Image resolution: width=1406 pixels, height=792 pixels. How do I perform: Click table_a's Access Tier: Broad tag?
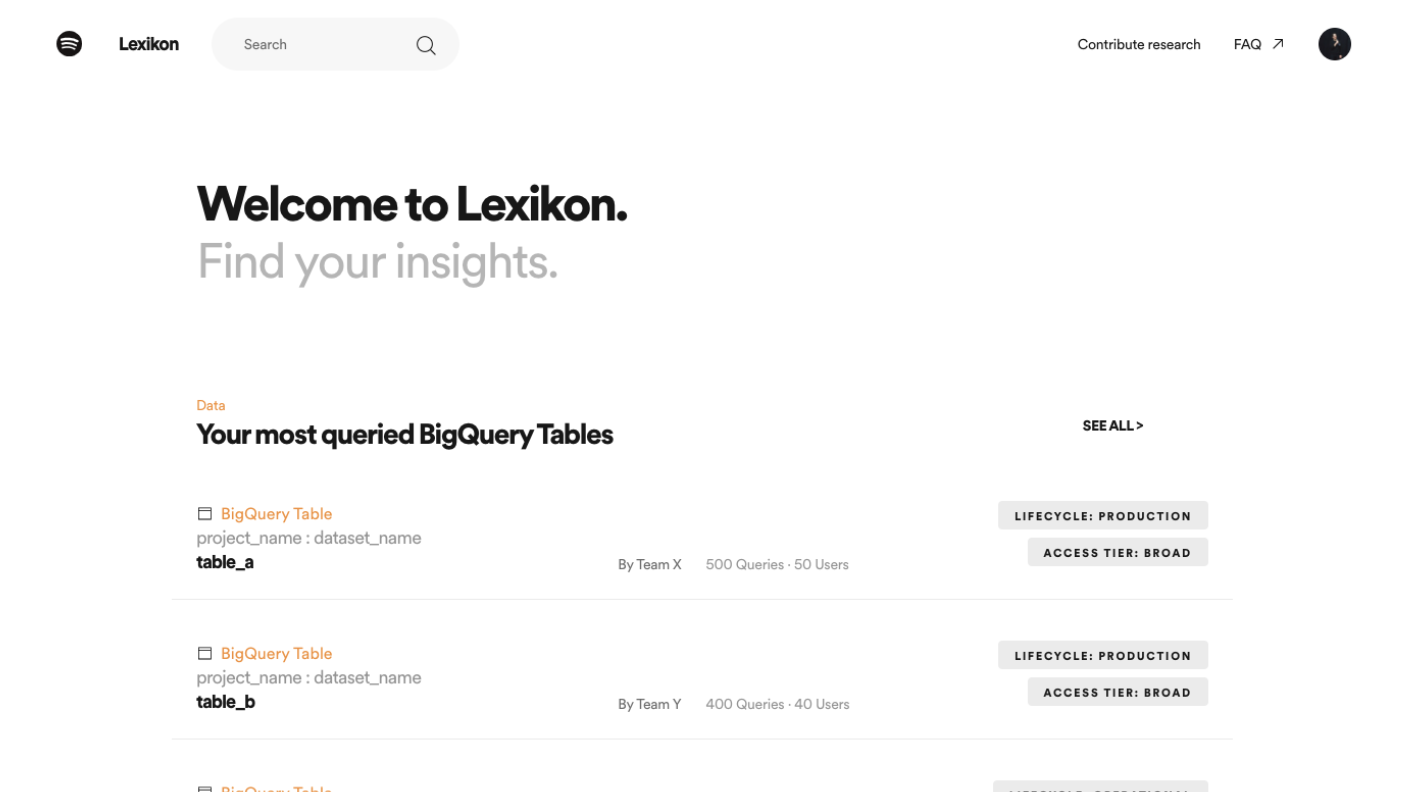pos(1117,553)
